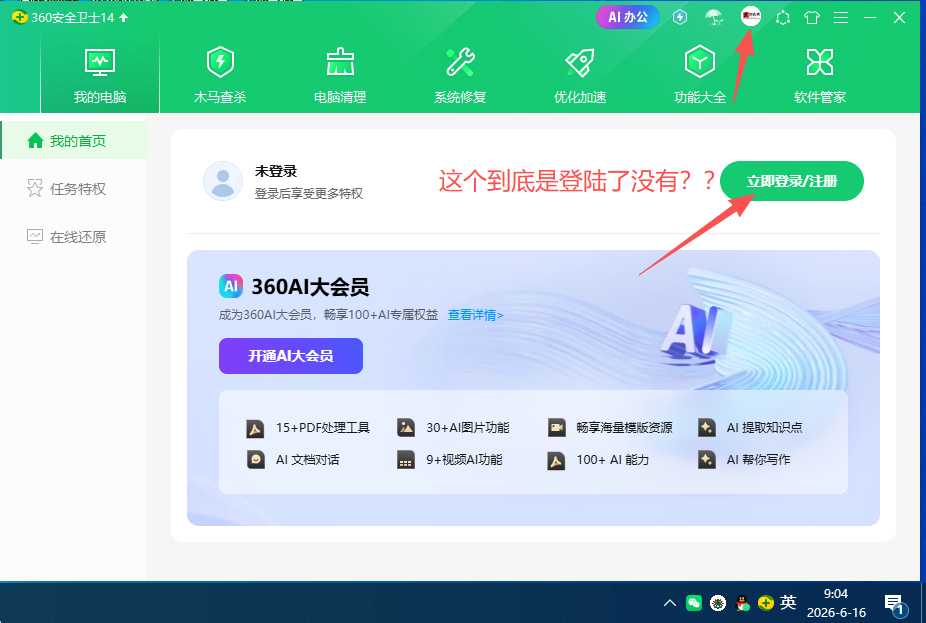Select the 优化加速 tab
The image size is (926, 623).
580,76
